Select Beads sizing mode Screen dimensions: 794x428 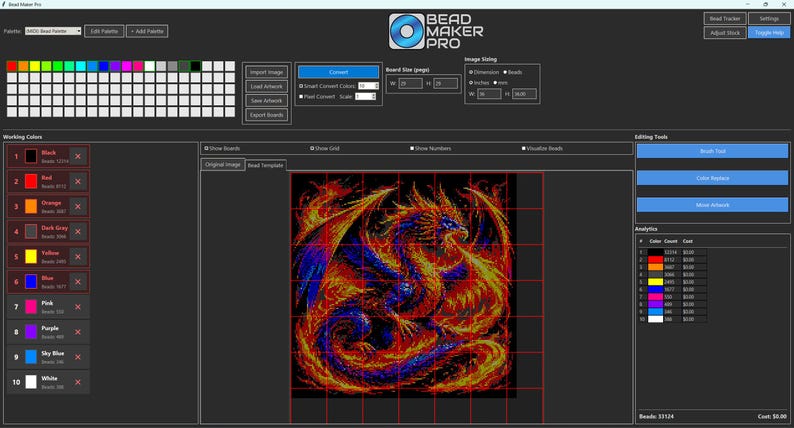tap(505, 72)
